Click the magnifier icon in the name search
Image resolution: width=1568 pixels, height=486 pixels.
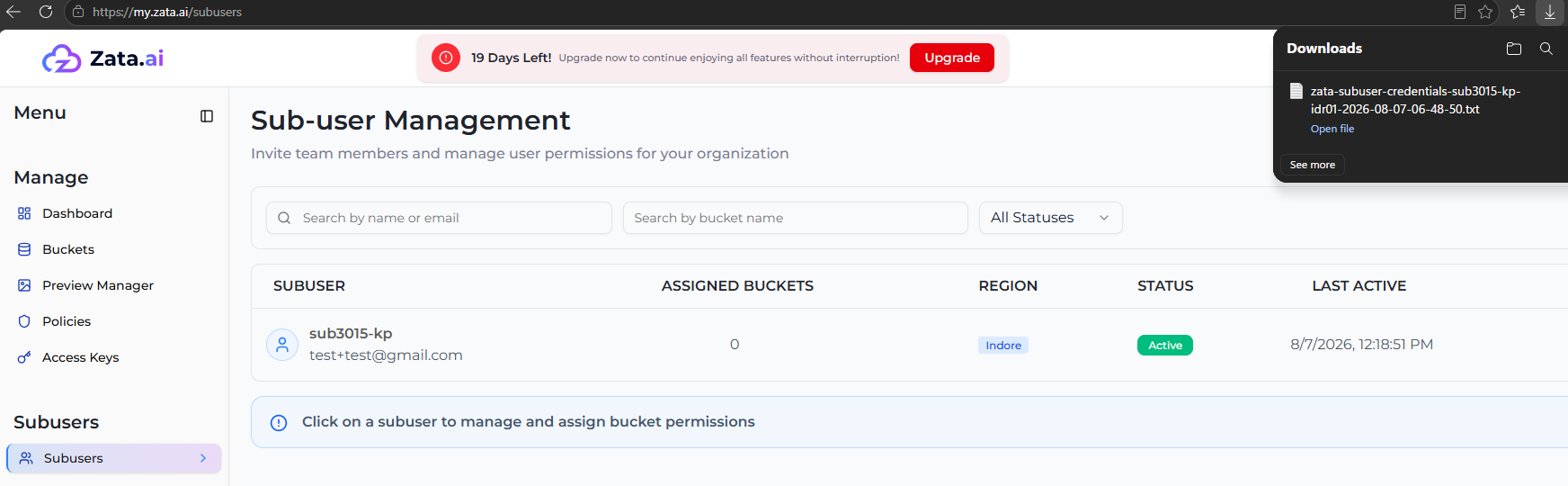[284, 218]
